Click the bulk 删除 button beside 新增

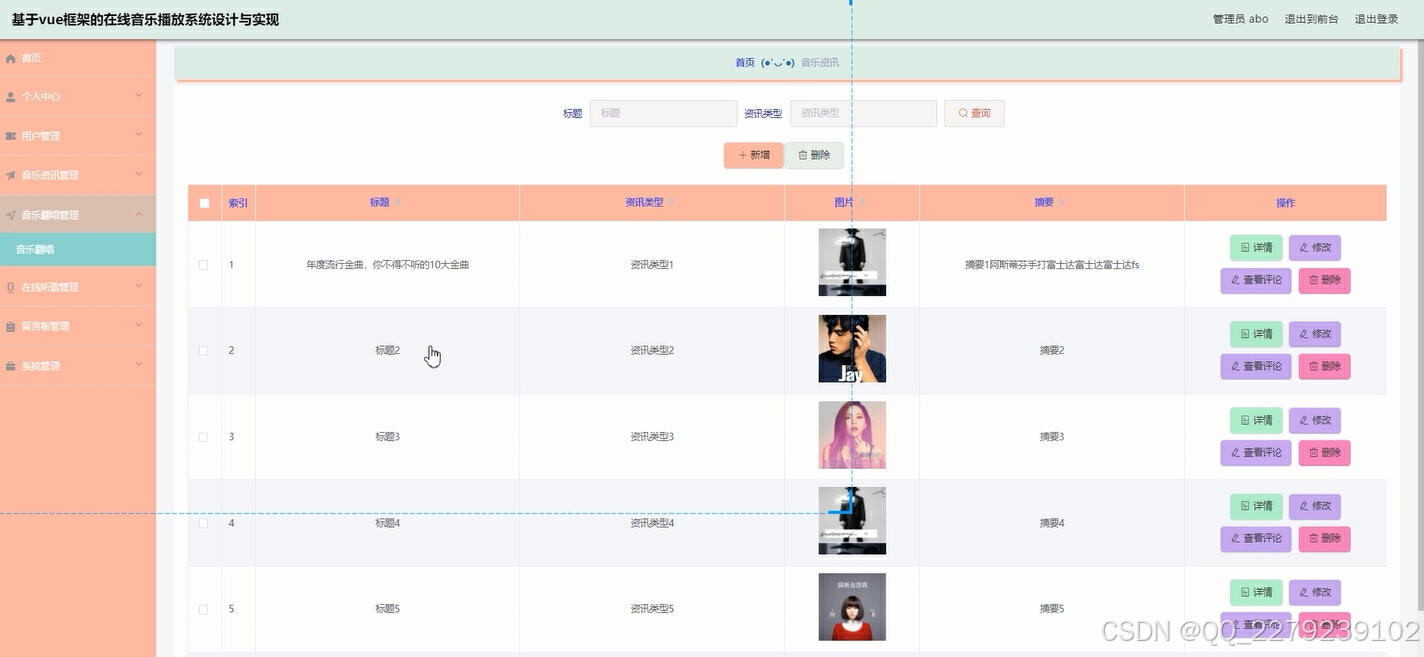coord(814,155)
